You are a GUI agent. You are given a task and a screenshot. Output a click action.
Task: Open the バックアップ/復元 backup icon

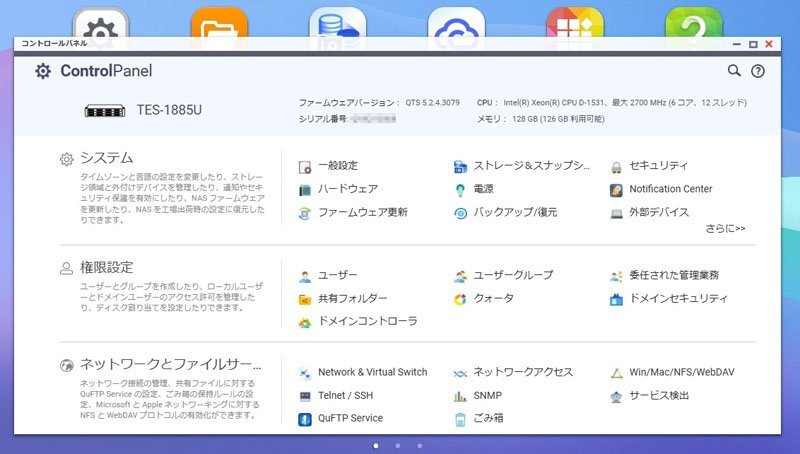tap(460, 213)
